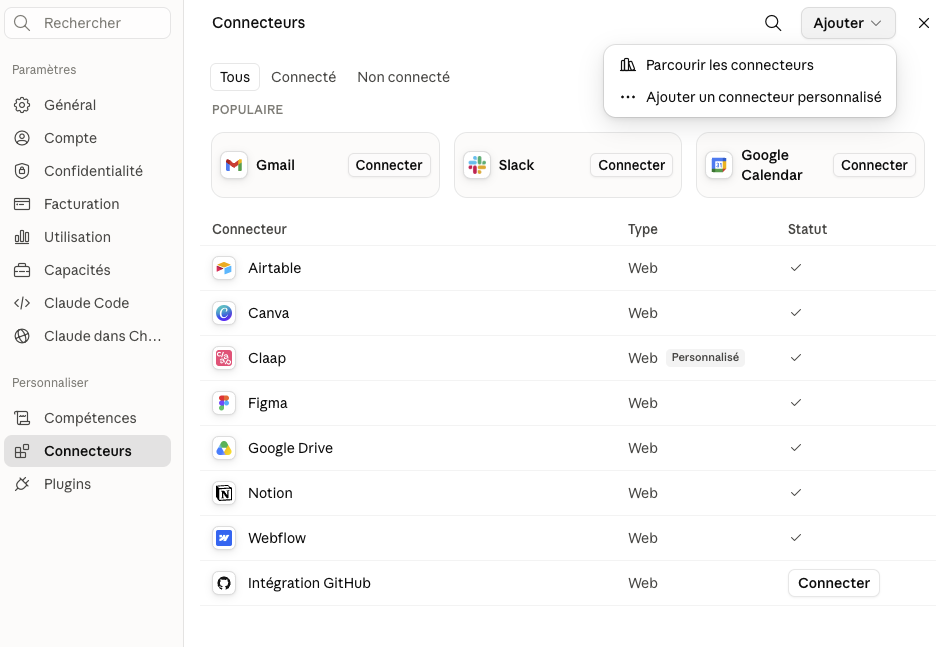Switch to the Connecté tab
The height and width of the screenshot is (647, 946).
click(x=303, y=77)
